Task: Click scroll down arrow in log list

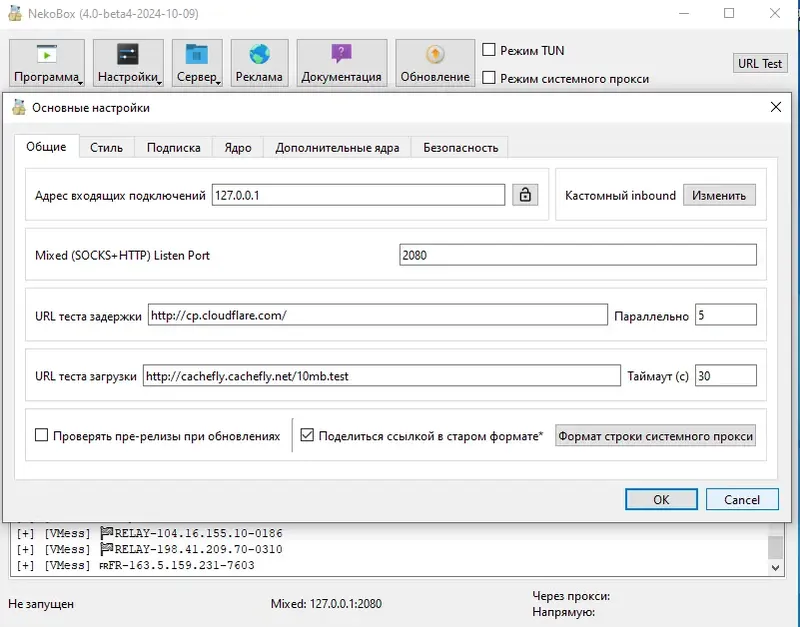Action: pyautogui.click(x=776, y=567)
